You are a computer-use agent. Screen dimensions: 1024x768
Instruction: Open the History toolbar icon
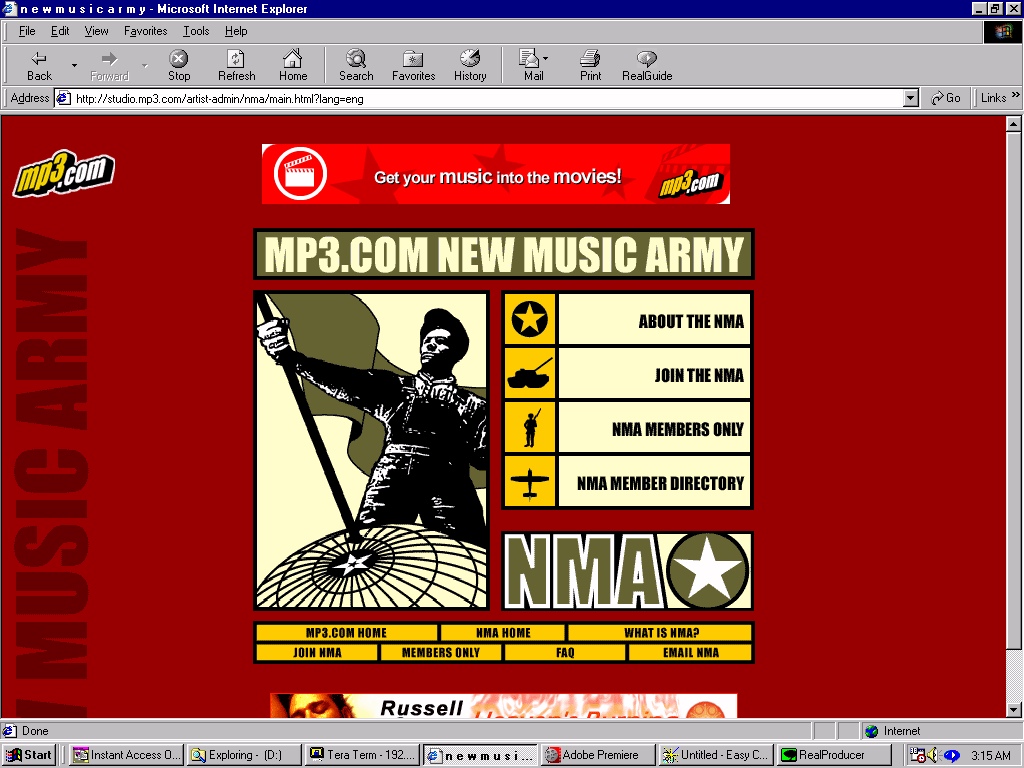coord(470,59)
